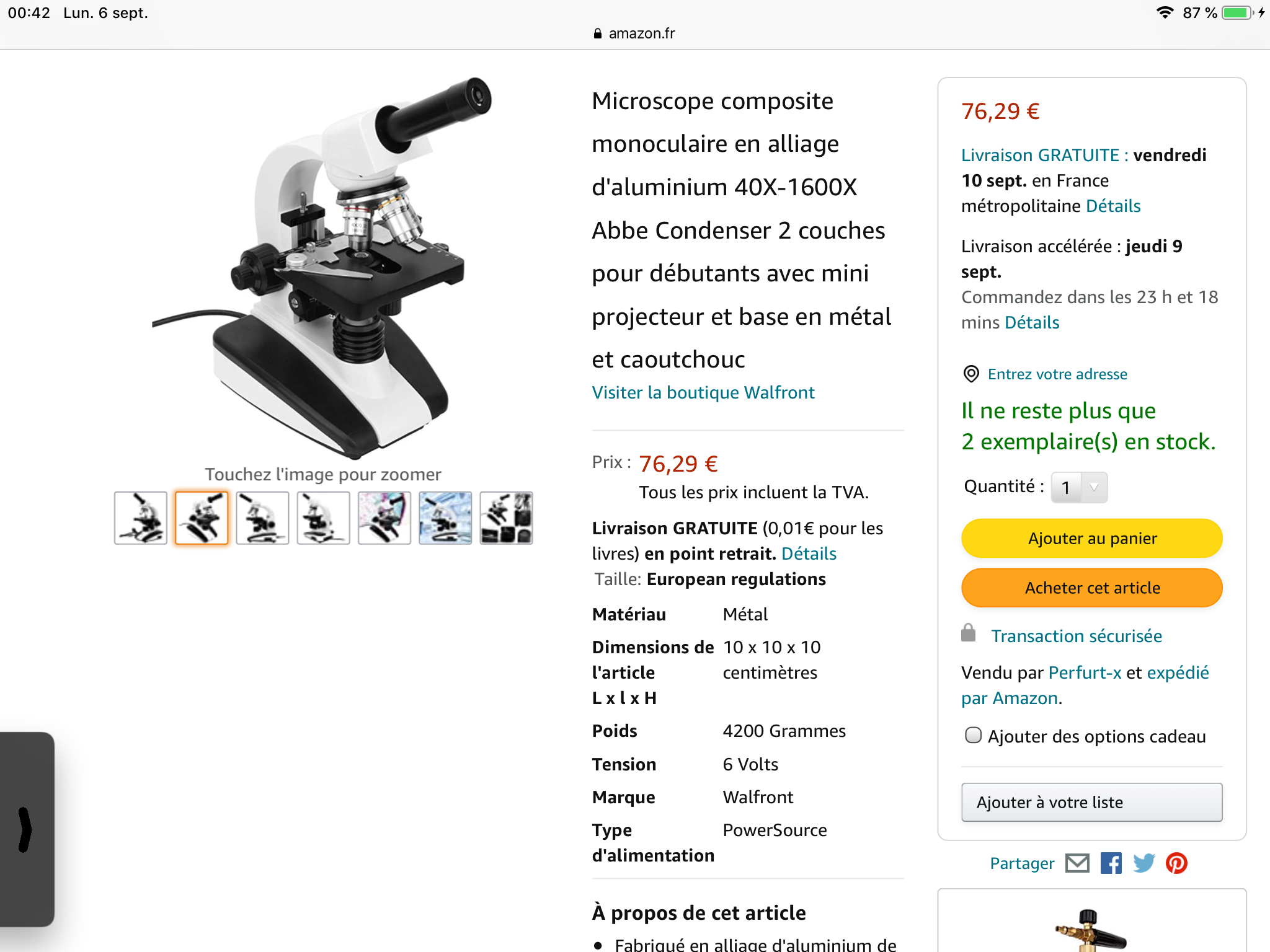Open the left side panel arrow handle
This screenshot has width=1270, height=952.
(25, 829)
